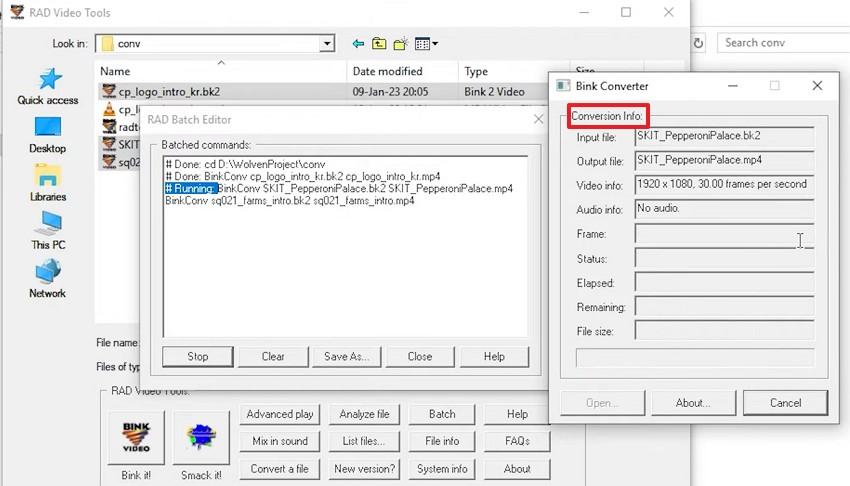Image resolution: width=850 pixels, height=486 pixels.
Task: Select the cp_logo_intro_kr.bk2 file
Action: point(169,92)
